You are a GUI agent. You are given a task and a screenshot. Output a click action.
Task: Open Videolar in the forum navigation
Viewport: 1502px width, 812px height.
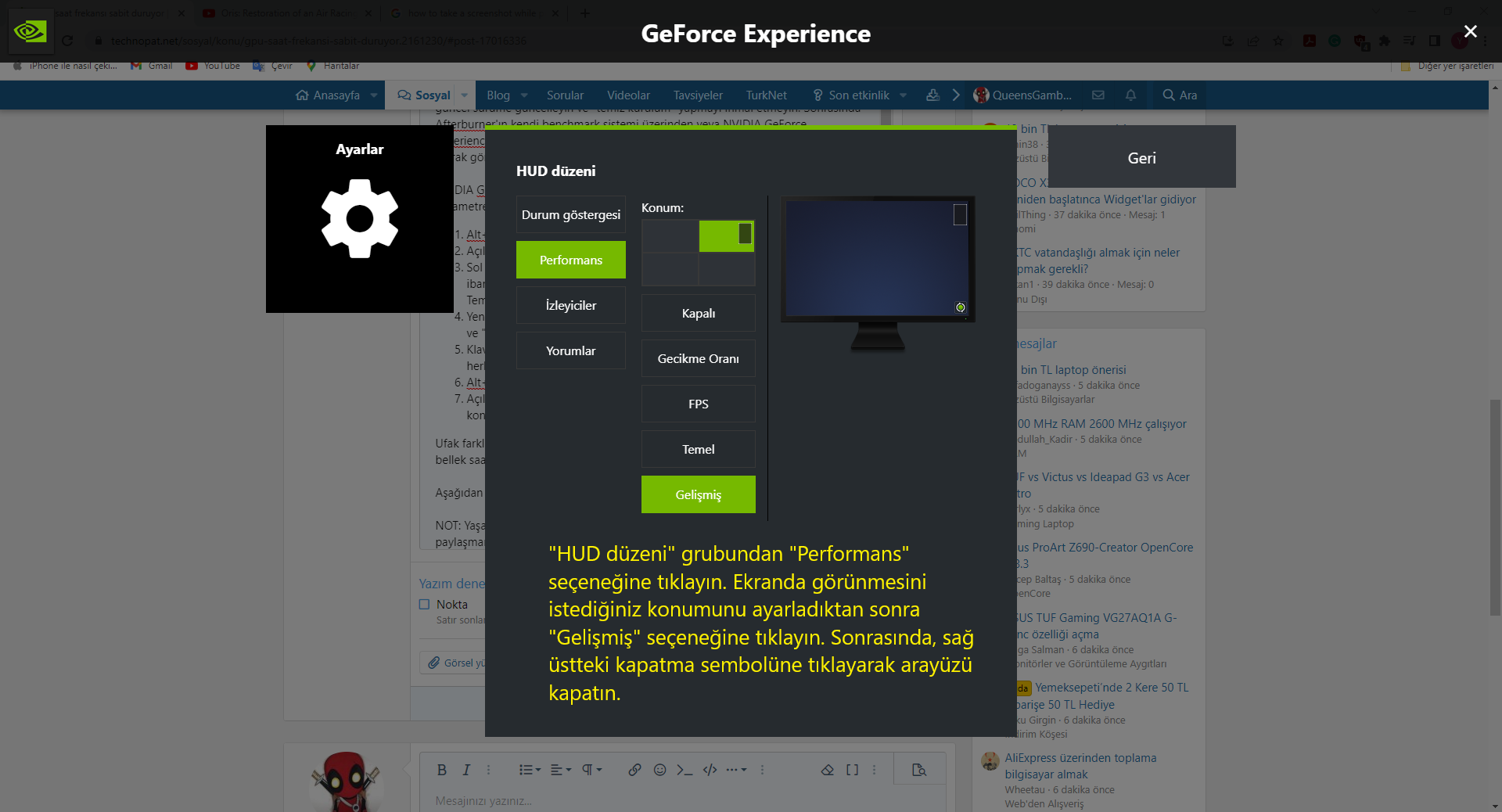click(628, 95)
